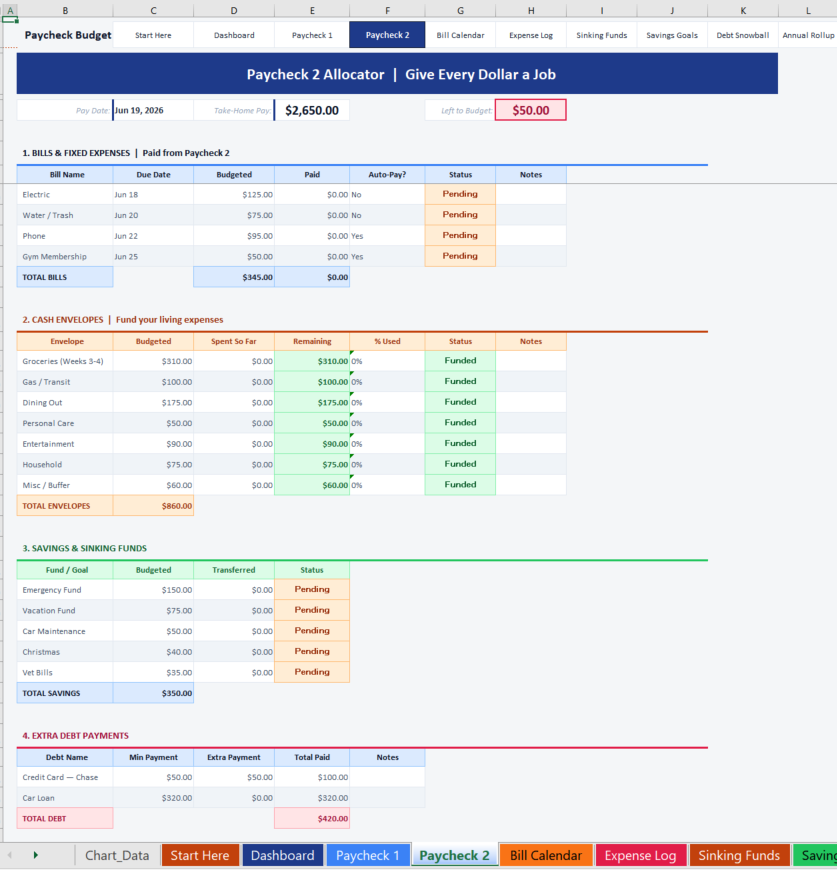The height and width of the screenshot is (870, 837).
Task: Open the Expense Log sheet tab
Action: coord(640,855)
